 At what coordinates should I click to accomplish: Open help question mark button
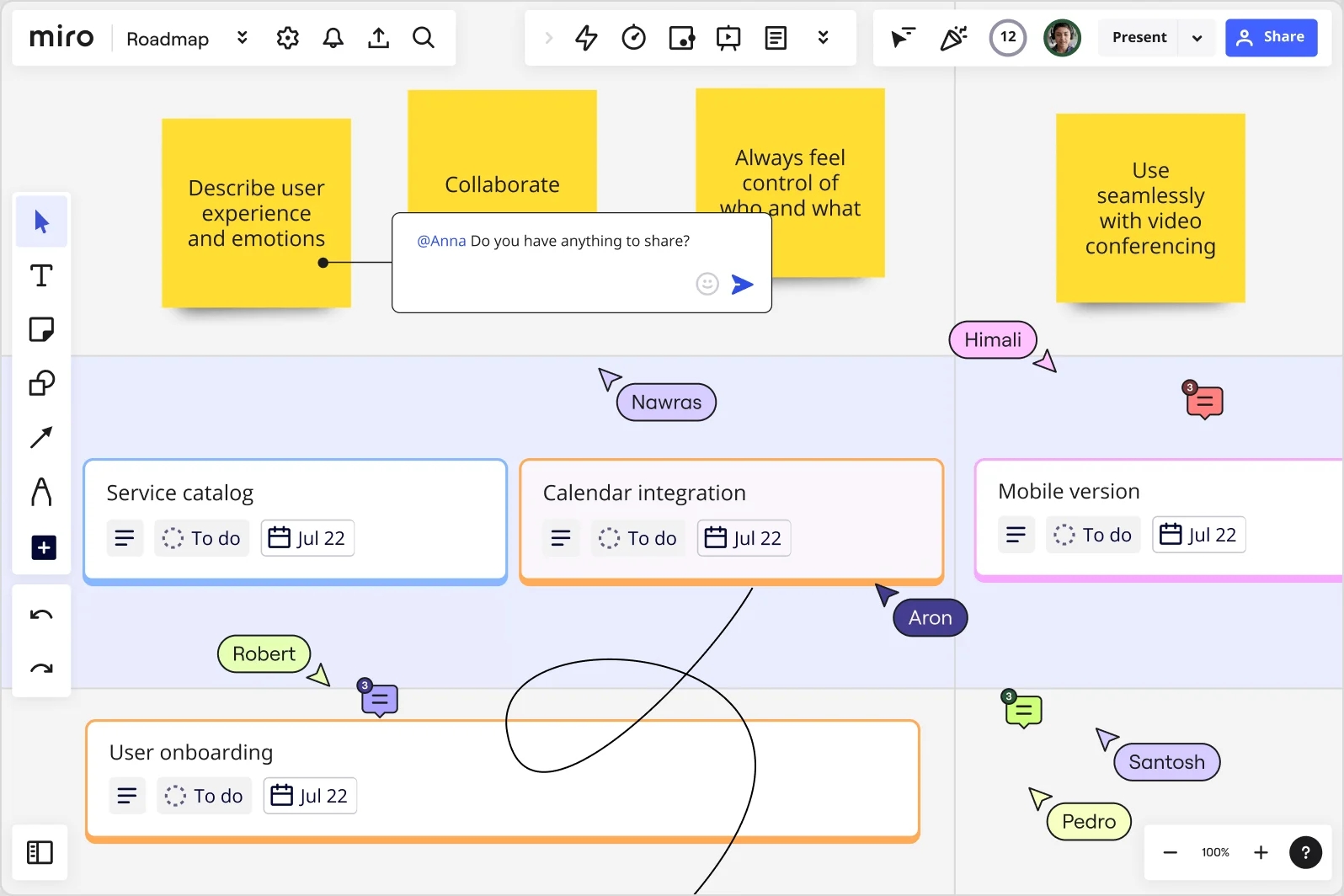pyautogui.click(x=1305, y=852)
